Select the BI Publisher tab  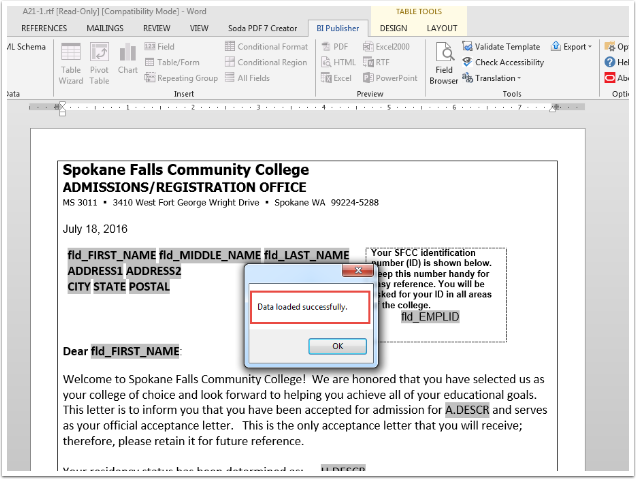pos(338,28)
